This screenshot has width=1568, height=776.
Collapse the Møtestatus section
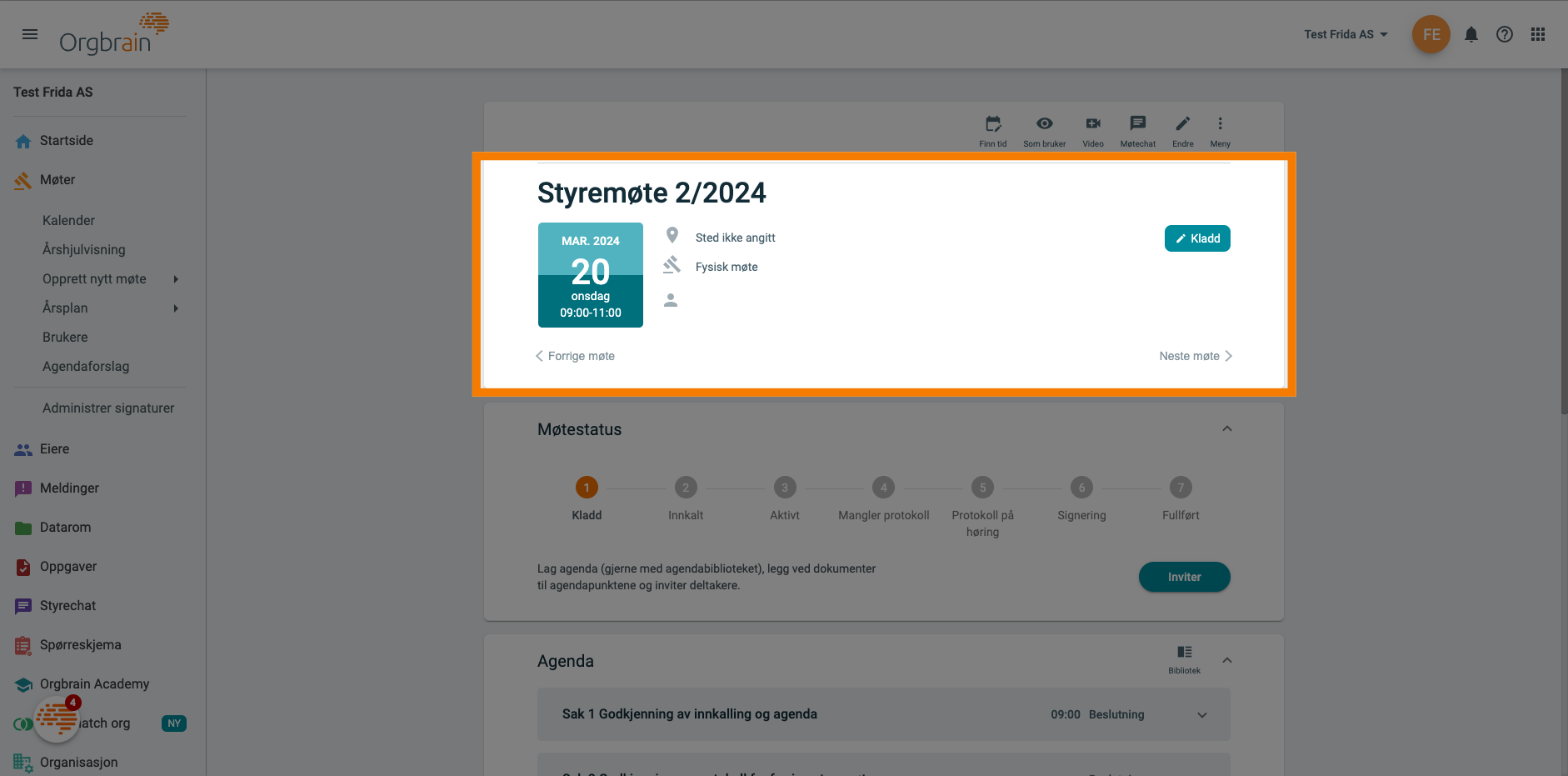pyautogui.click(x=1227, y=429)
